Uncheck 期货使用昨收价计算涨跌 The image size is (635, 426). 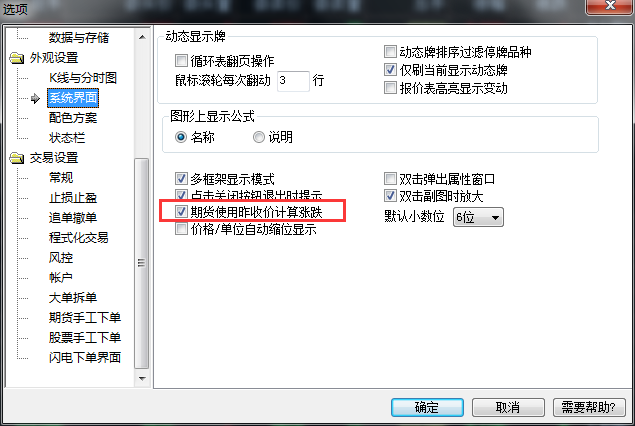[x=181, y=211]
